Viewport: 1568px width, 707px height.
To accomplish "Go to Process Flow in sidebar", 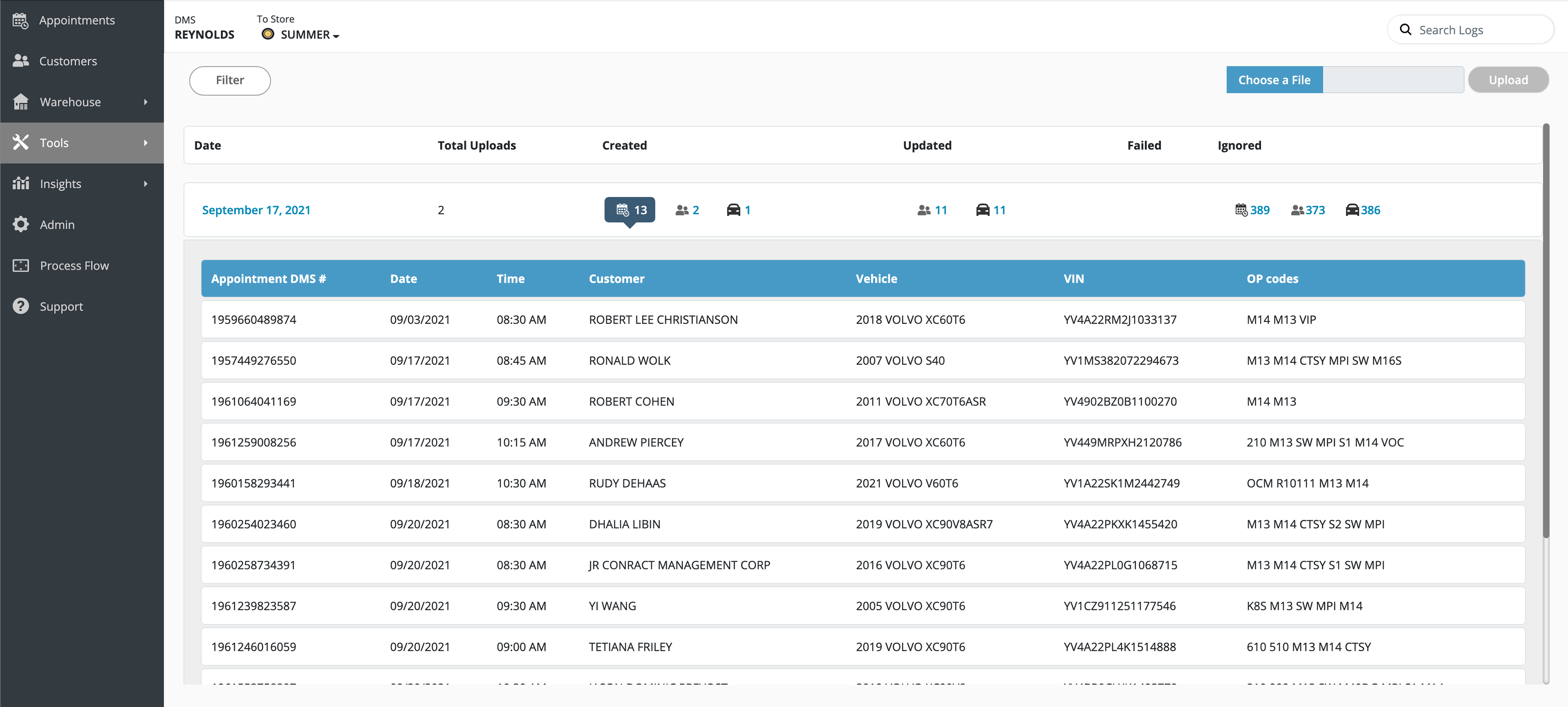I will pyautogui.click(x=74, y=265).
